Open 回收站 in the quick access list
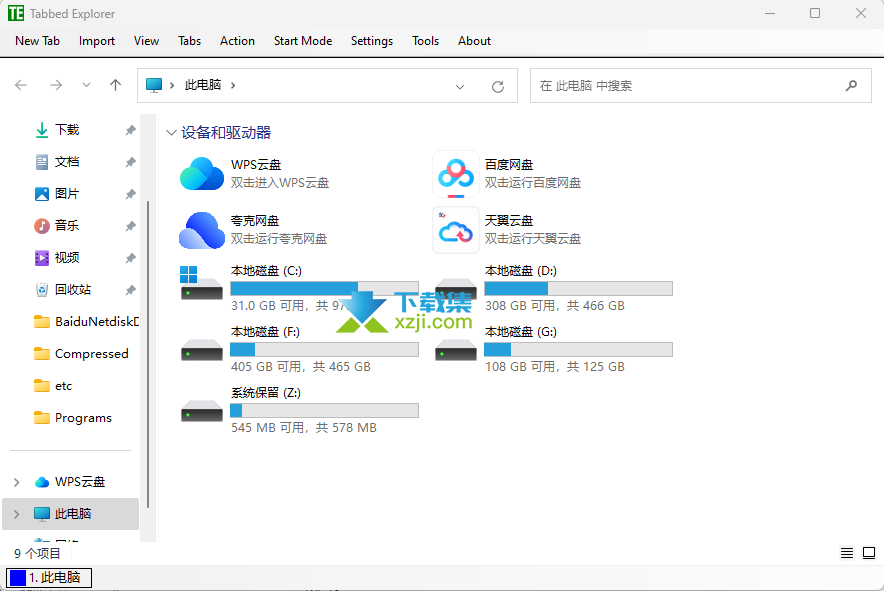 pos(73,290)
